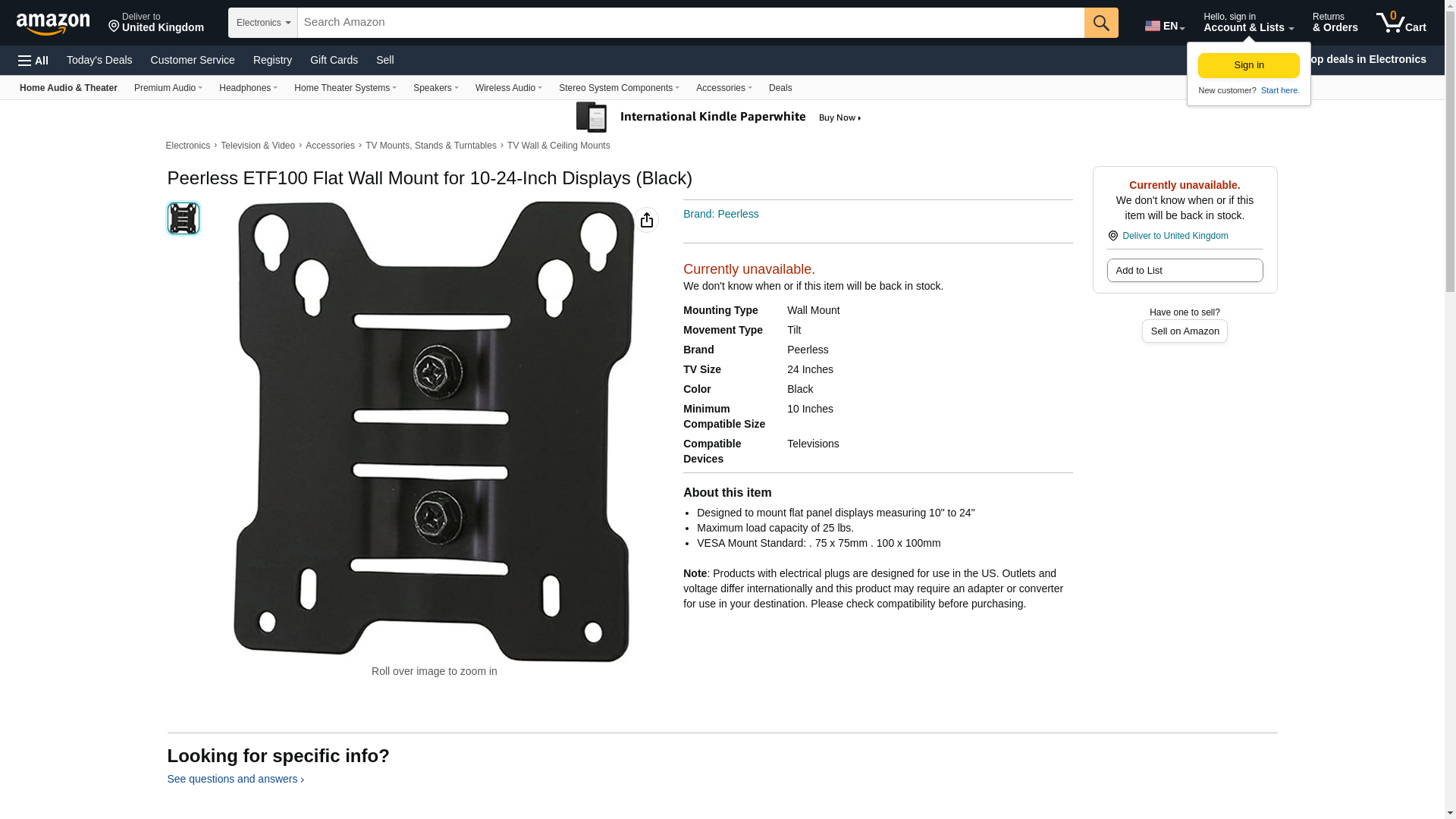
Task: Select the wall mount product thumbnail
Action: click(x=184, y=218)
